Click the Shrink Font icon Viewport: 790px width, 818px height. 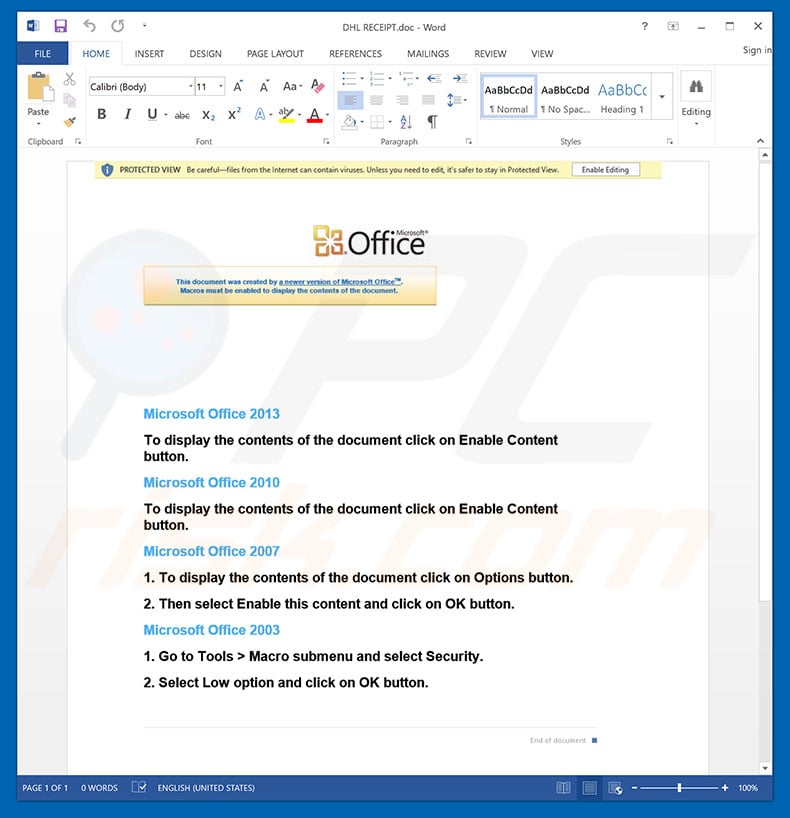click(264, 86)
